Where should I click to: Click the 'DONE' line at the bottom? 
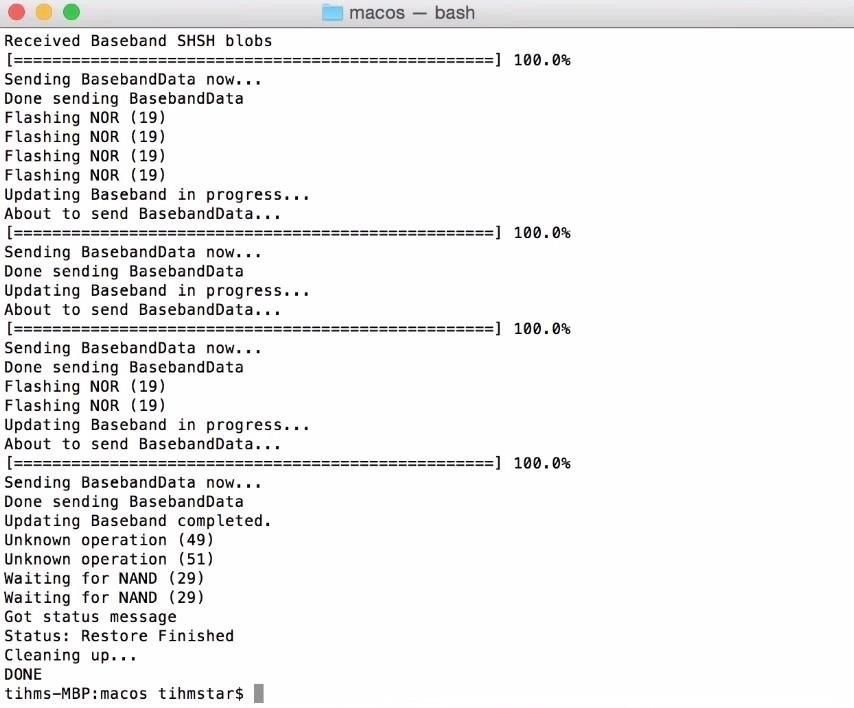[19, 674]
